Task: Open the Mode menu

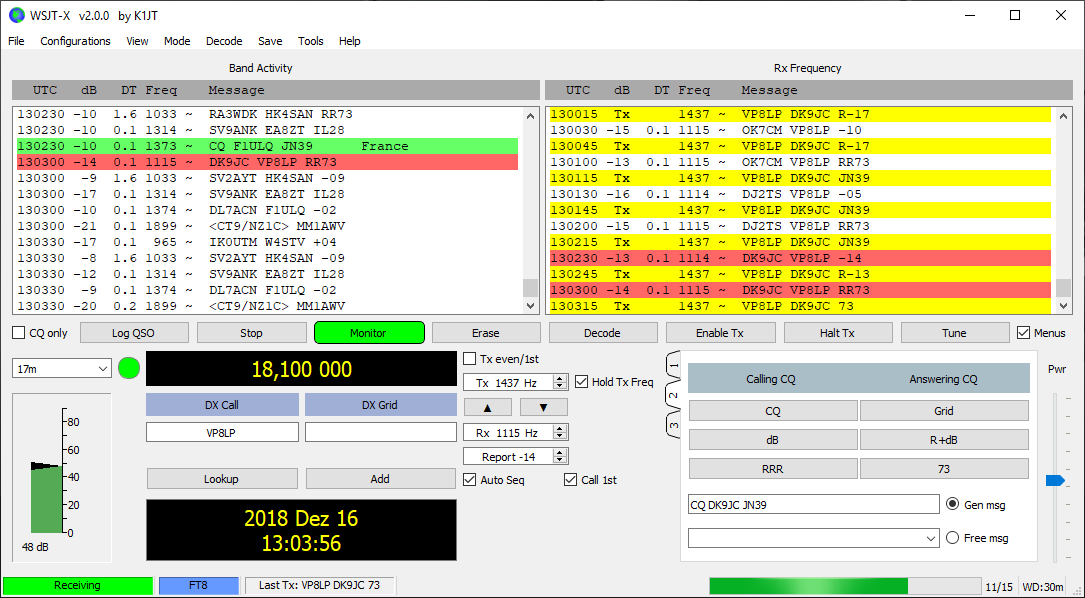Action: click(x=177, y=41)
